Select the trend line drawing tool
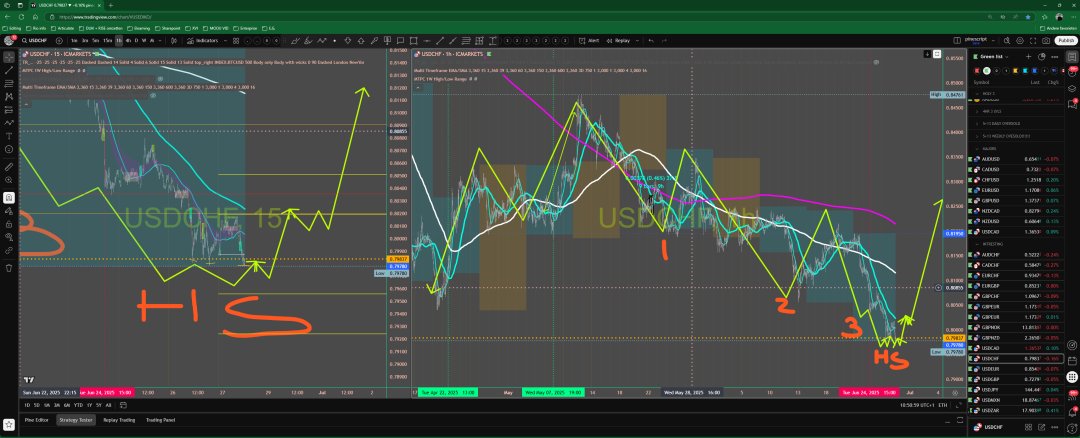 [9, 70]
